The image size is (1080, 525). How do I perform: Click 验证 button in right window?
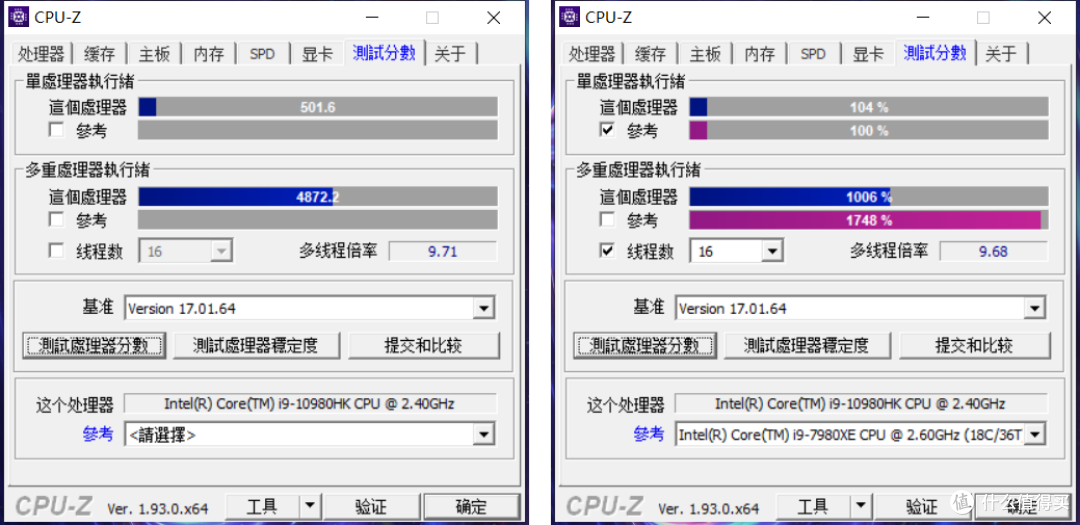922,507
